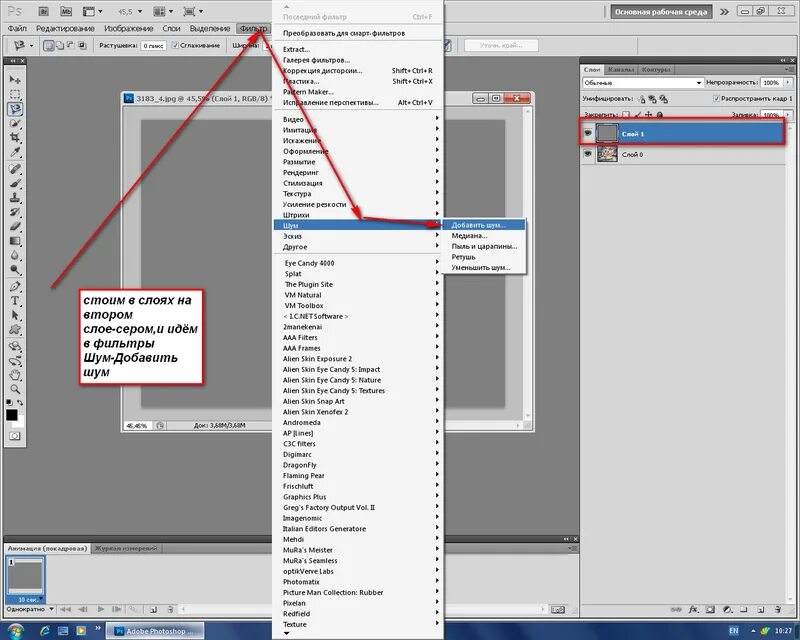Toggle Распространить кадр 1 checkbox
This screenshot has width=800, height=640.
coord(716,99)
